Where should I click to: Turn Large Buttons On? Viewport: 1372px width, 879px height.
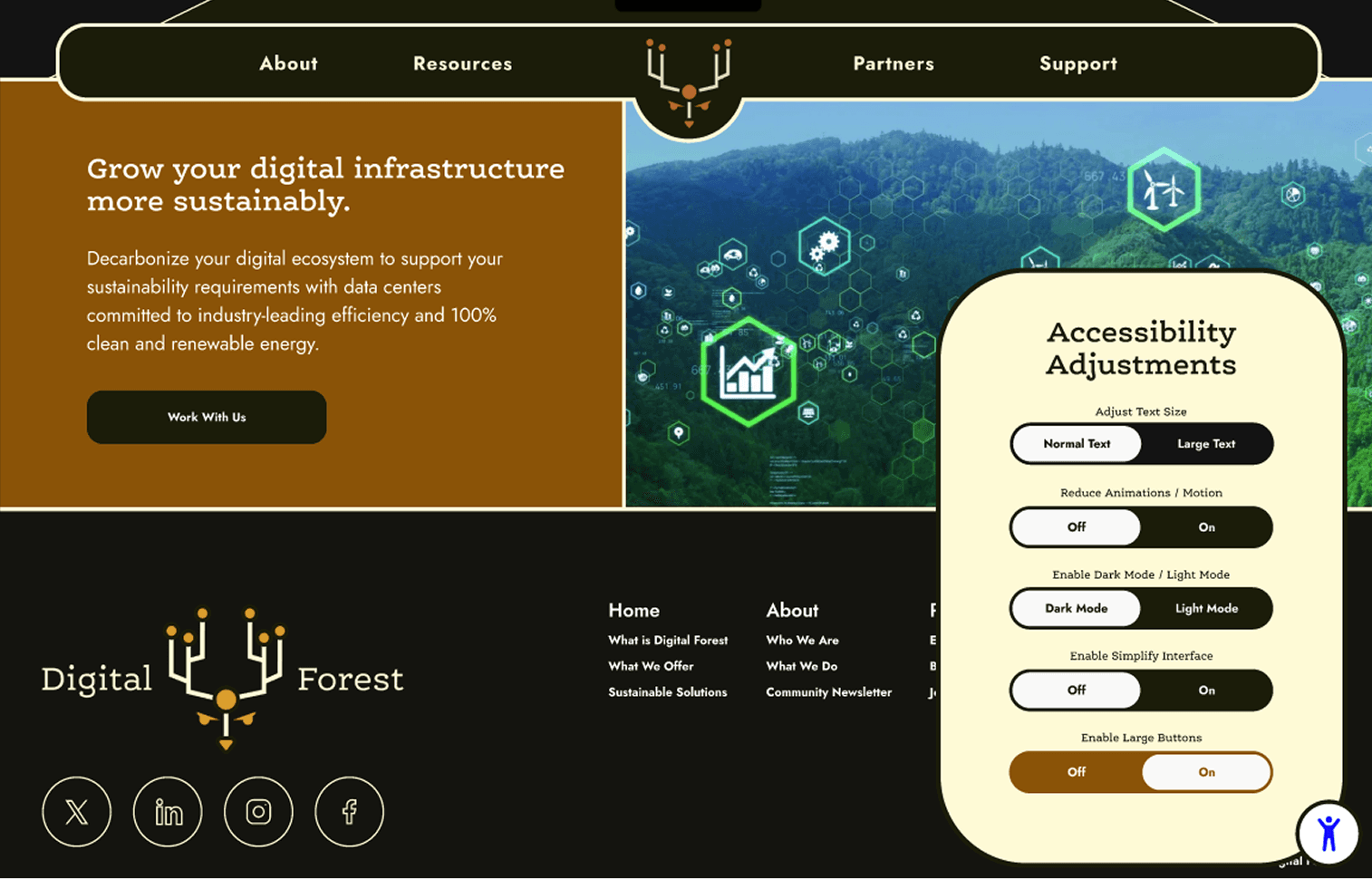pos(1206,772)
